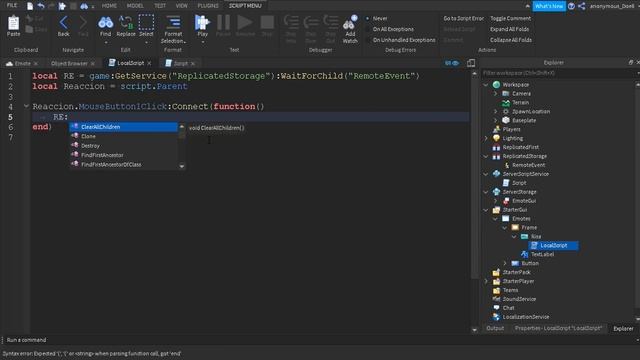The height and width of the screenshot is (360, 640).
Task: Collapse the ServerScriptService node
Action: pyautogui.click(x=486, y=174)
